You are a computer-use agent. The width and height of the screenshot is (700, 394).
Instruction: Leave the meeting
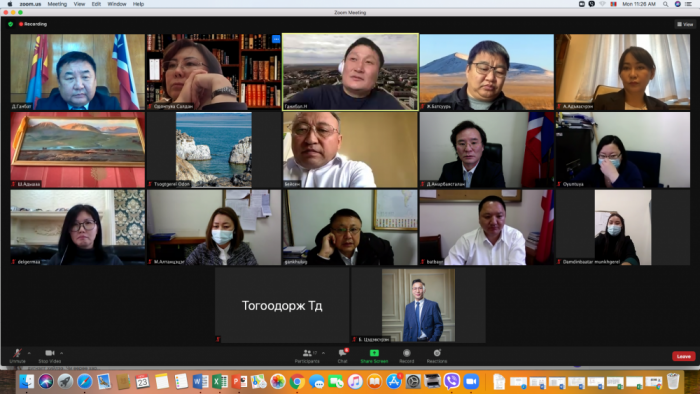pos(683,356)
